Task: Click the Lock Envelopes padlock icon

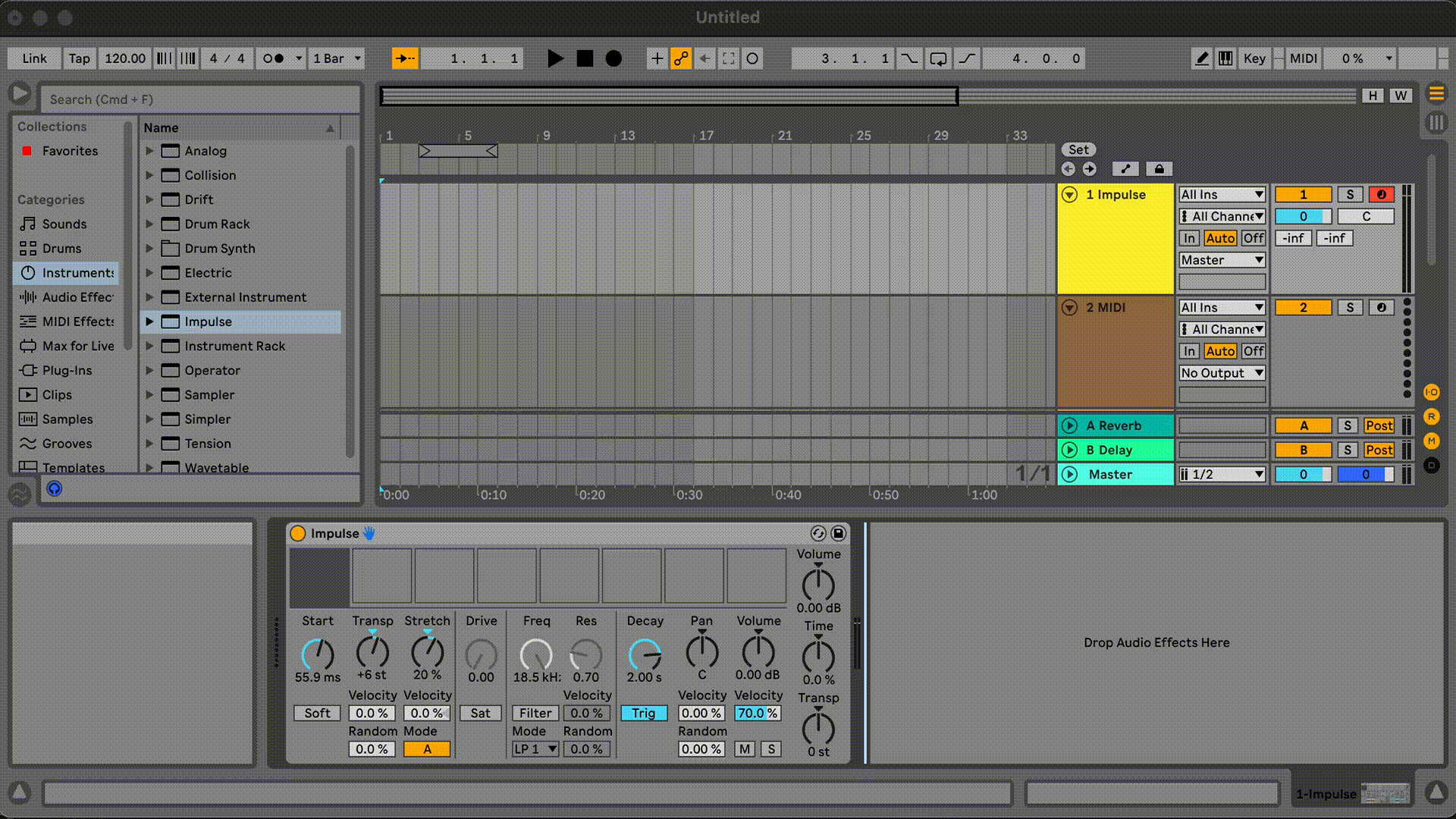Action: (x=1159, y=169)
